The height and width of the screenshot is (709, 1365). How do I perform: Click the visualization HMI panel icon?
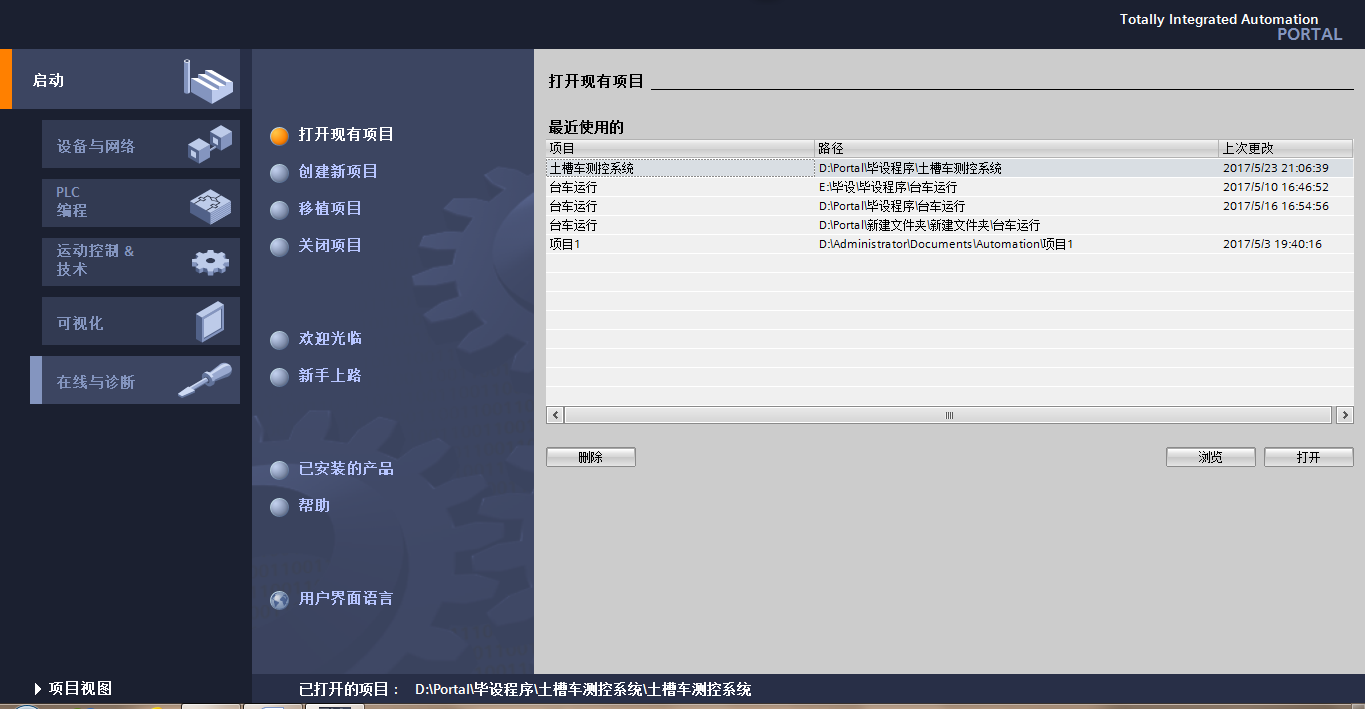tap(210, 321)
